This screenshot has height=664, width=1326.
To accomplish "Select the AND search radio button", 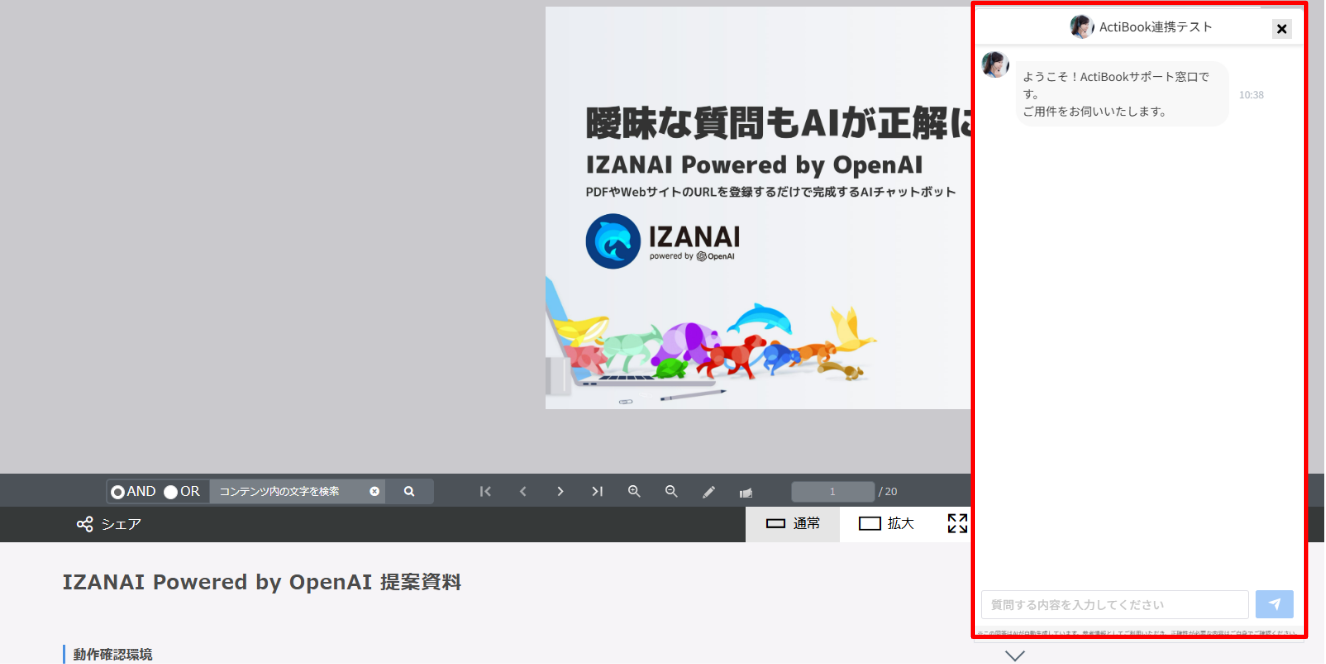I will 118,492.
